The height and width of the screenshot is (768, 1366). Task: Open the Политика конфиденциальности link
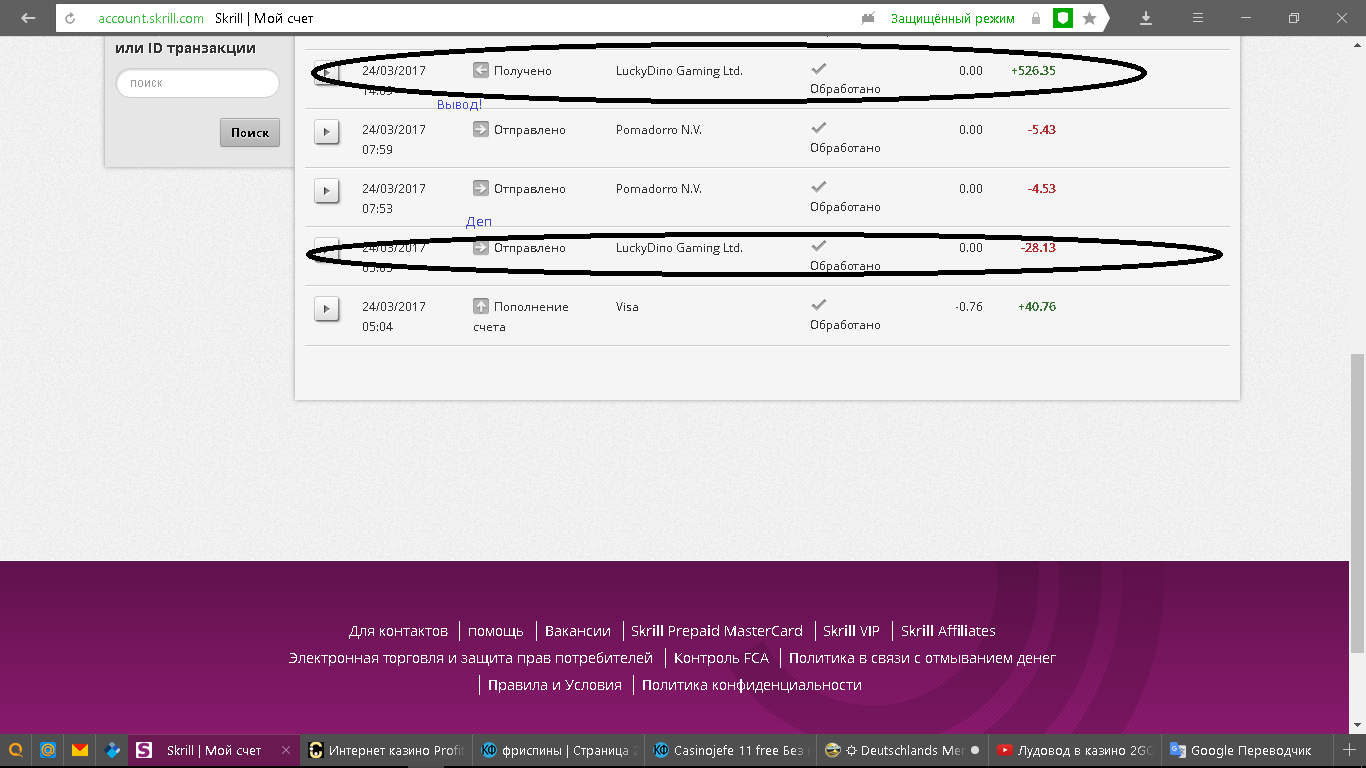tap(752, 685)
